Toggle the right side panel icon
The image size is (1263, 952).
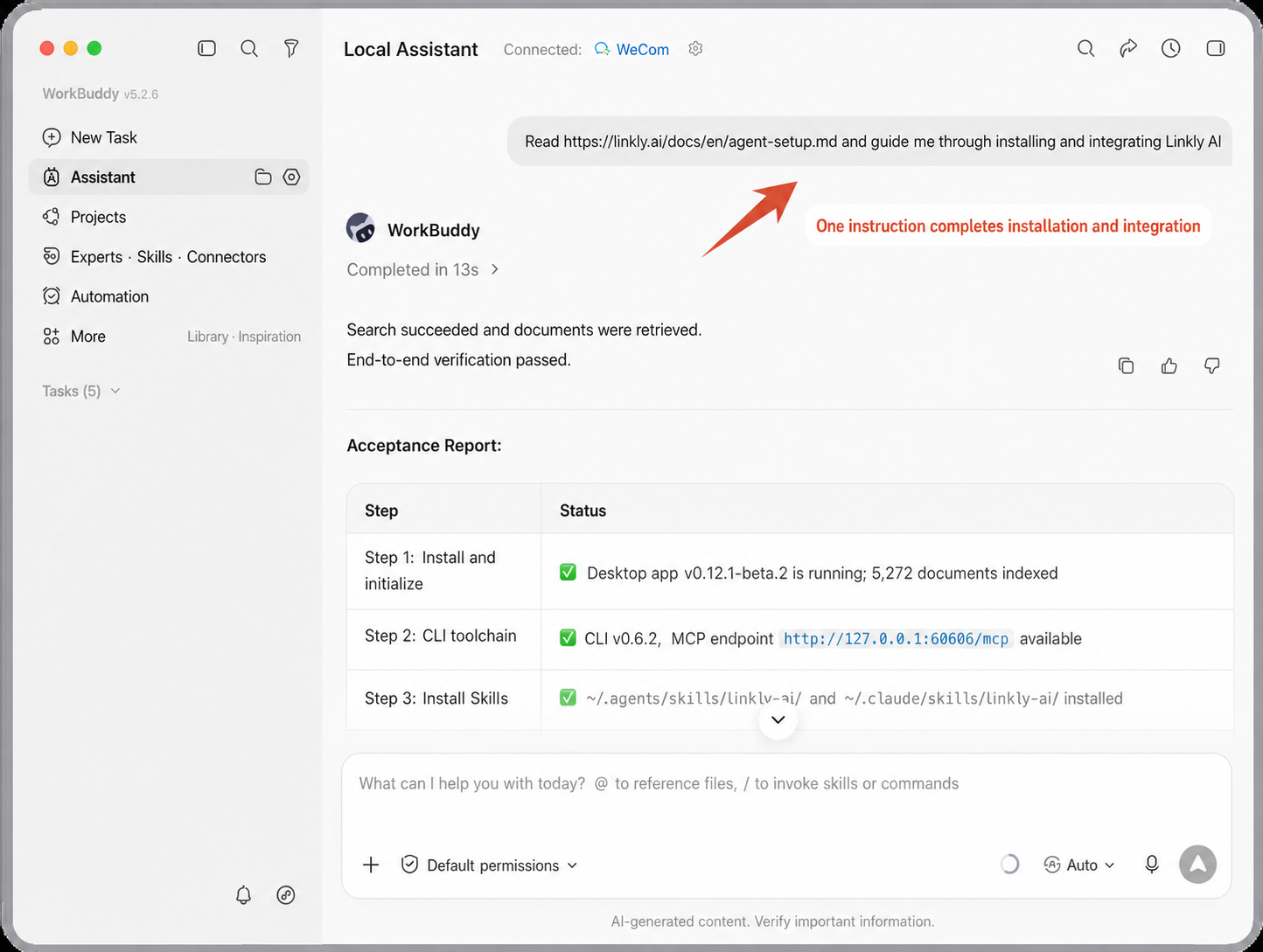pos(1216,49)
